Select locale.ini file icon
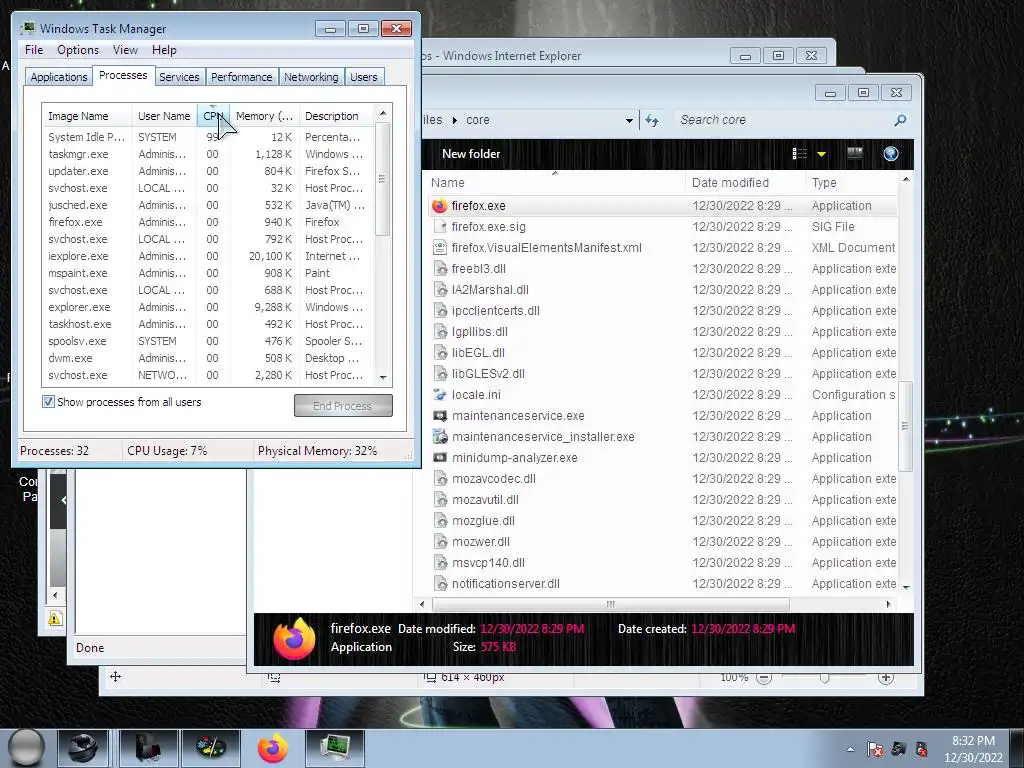The height and width of the screenshot is (768, 1024). pos(440,394)
